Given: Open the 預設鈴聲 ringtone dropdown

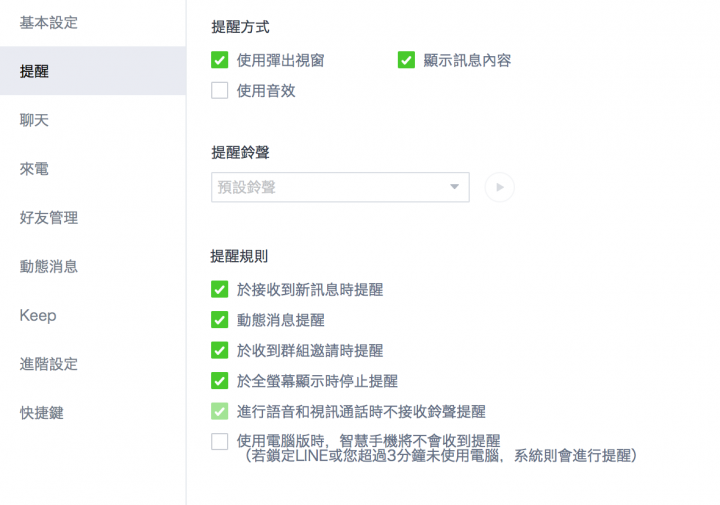Looking at the screenshot, I should click(x=340, y=187).
